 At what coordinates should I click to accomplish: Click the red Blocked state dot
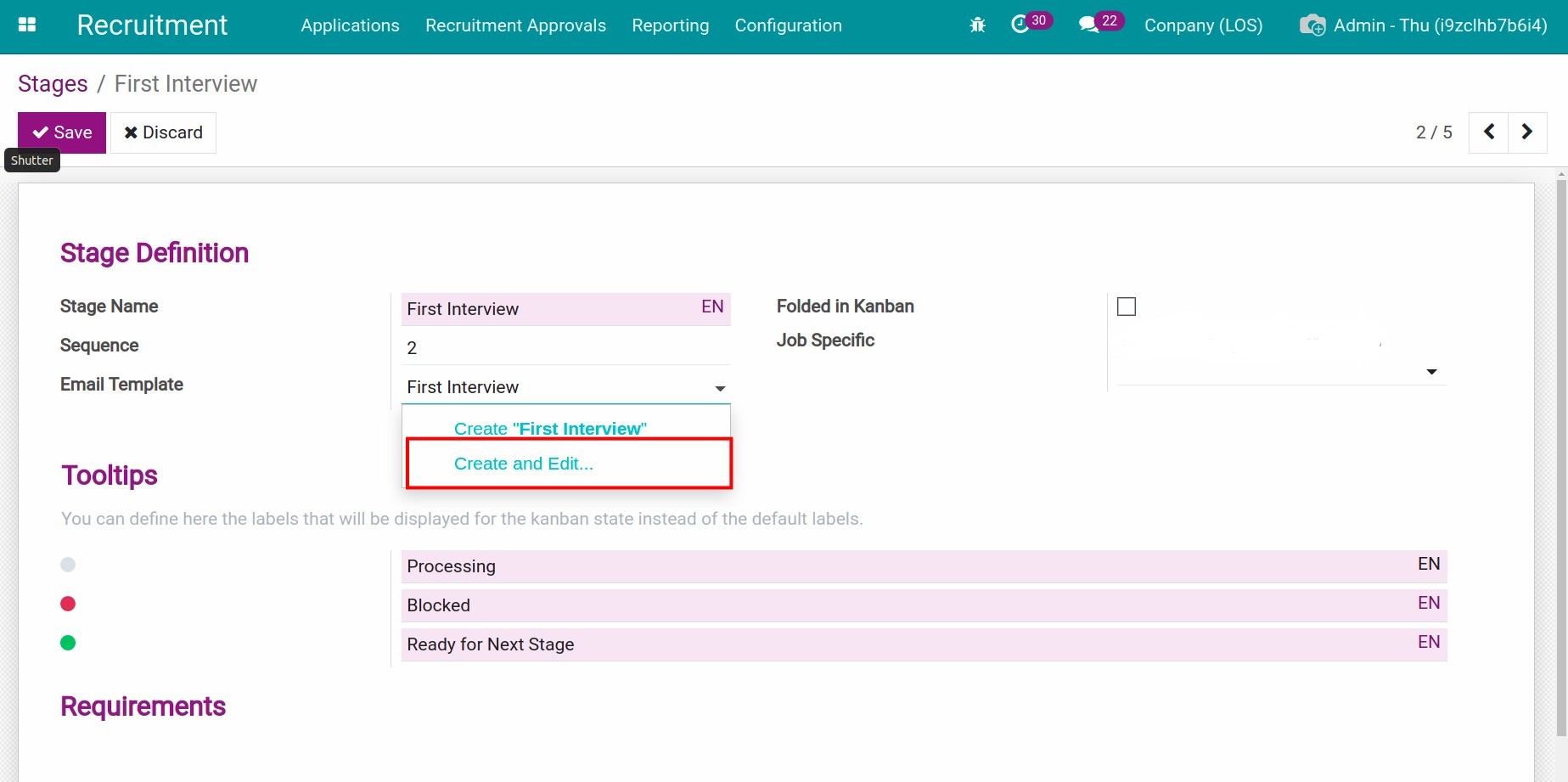click(x=68, y=603)
